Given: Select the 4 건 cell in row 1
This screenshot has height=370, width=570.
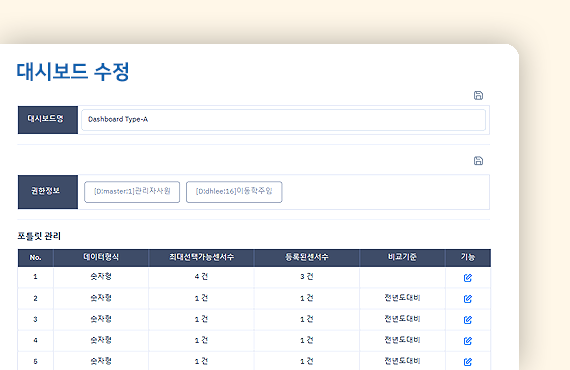Looking at the screenshot, I should tap(201, 277).
